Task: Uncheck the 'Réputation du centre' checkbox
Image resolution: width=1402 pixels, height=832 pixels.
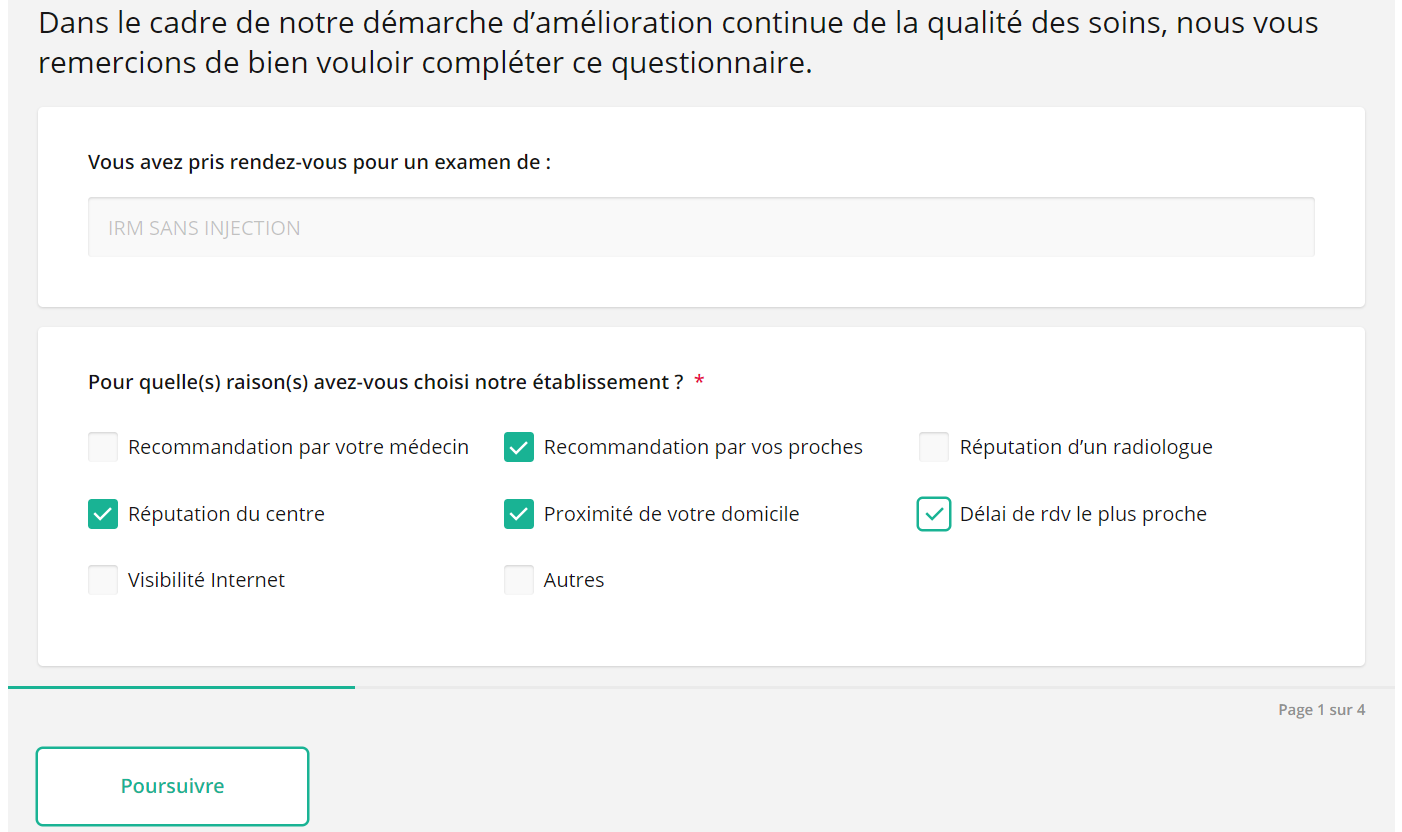Action: coord(103,514)
